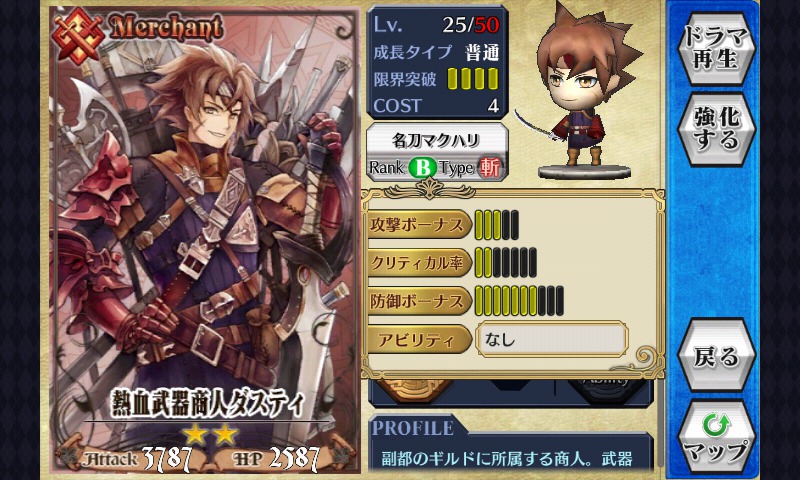Image resolution: width=800 pixels, height=480 pixels.
Task: Click the 防御ボーナス label
Action: (x=418, y=301)
